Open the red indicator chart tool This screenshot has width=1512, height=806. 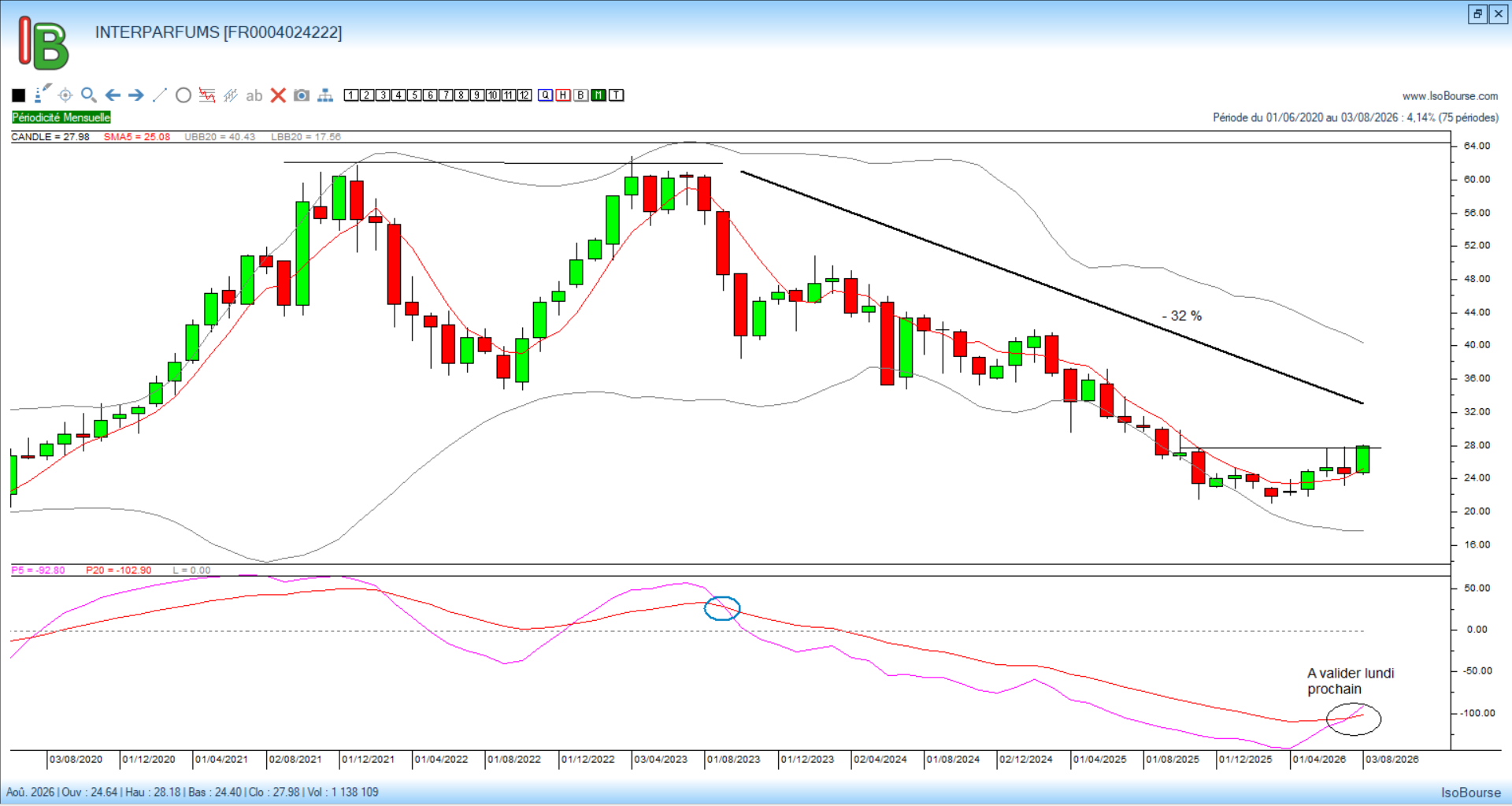pyautogui.click(x=207, y=95)
